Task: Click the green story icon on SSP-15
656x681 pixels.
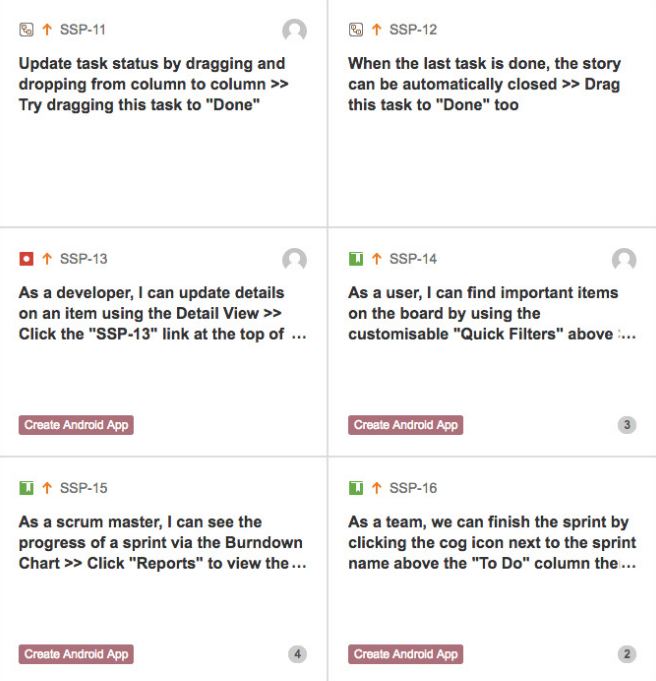Action: pyautogui.click(x=27, y=488)
